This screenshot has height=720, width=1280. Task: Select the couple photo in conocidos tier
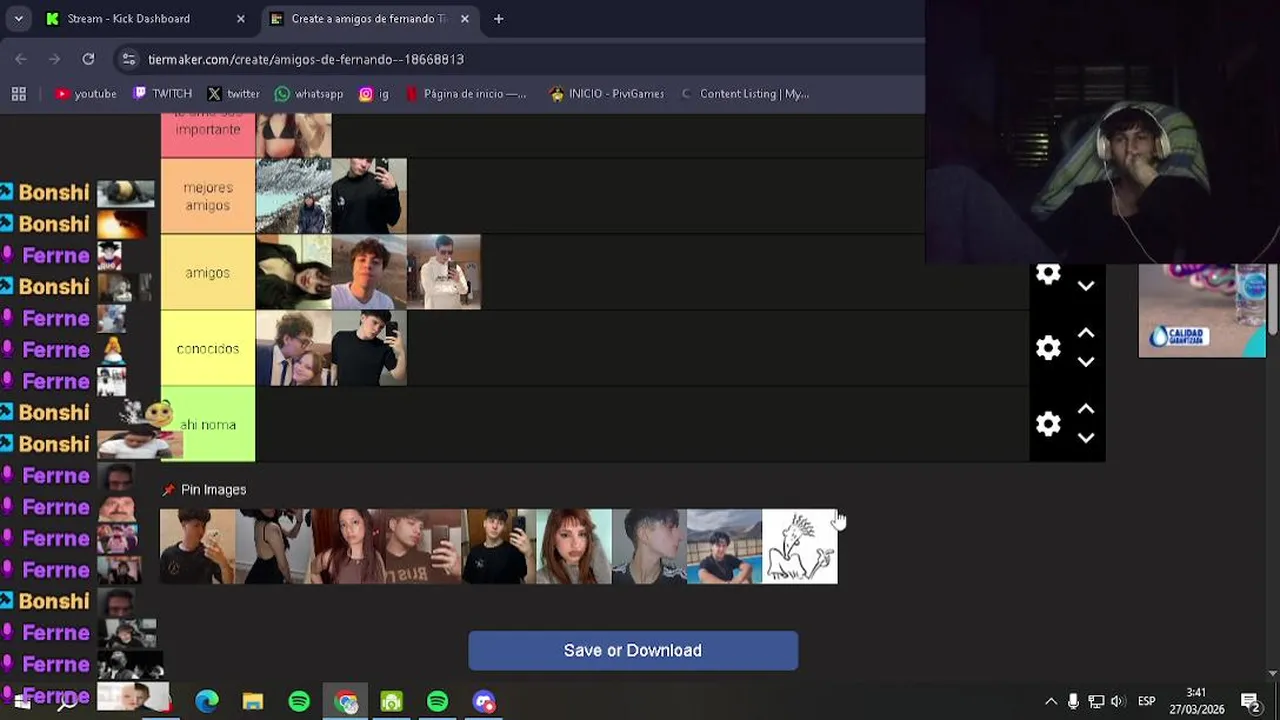pyautogui.click(x=294, y=348)
